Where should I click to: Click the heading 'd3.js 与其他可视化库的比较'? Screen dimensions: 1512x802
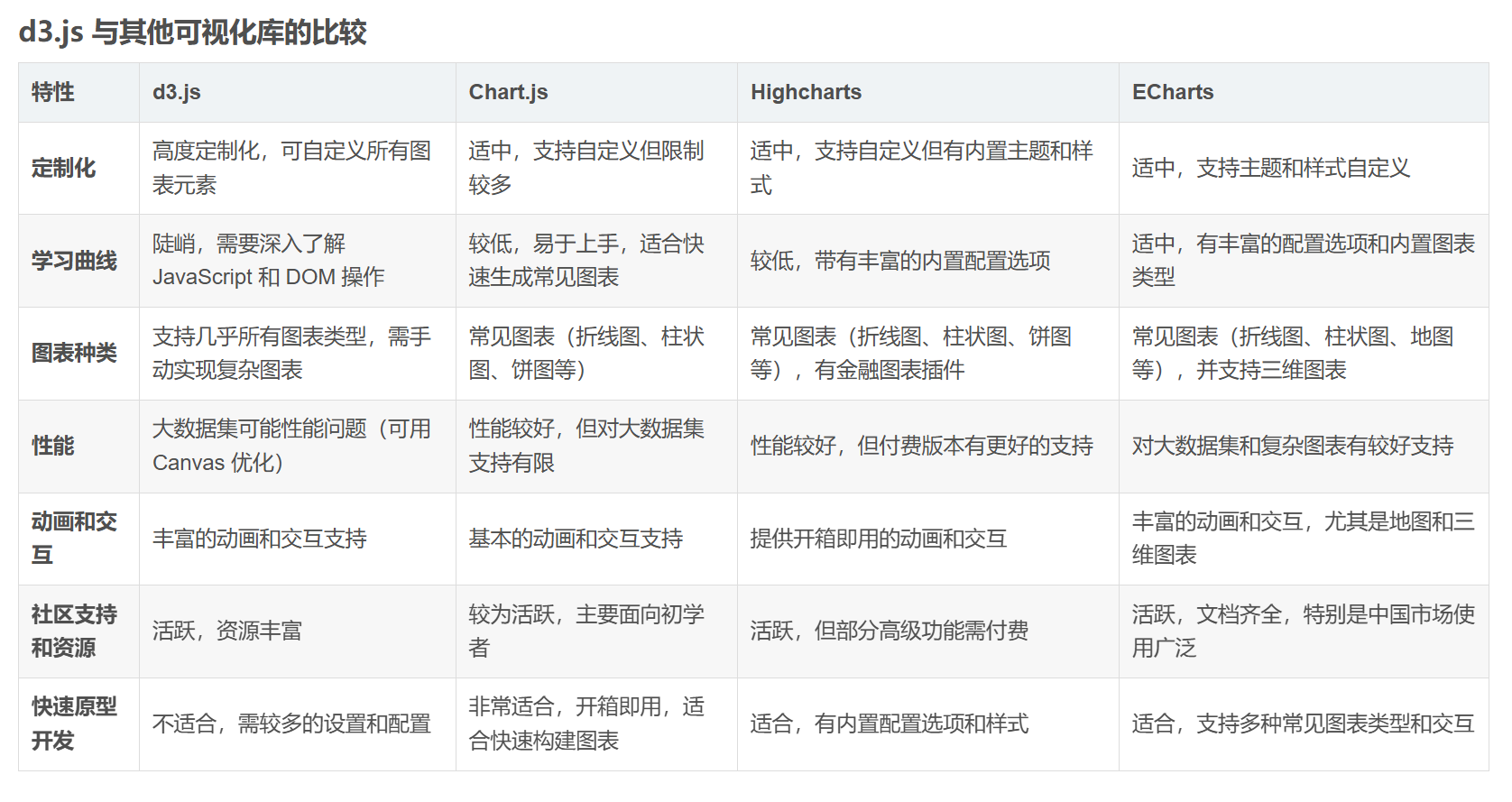point(192,32)
